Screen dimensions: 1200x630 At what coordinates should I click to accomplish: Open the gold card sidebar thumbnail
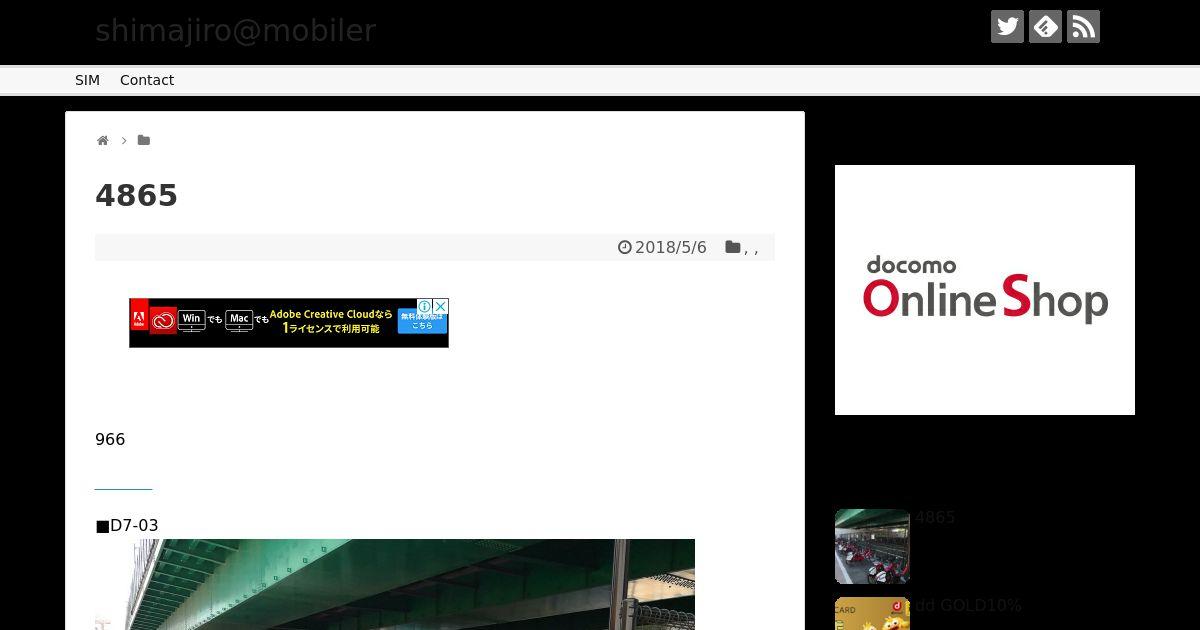872,614
